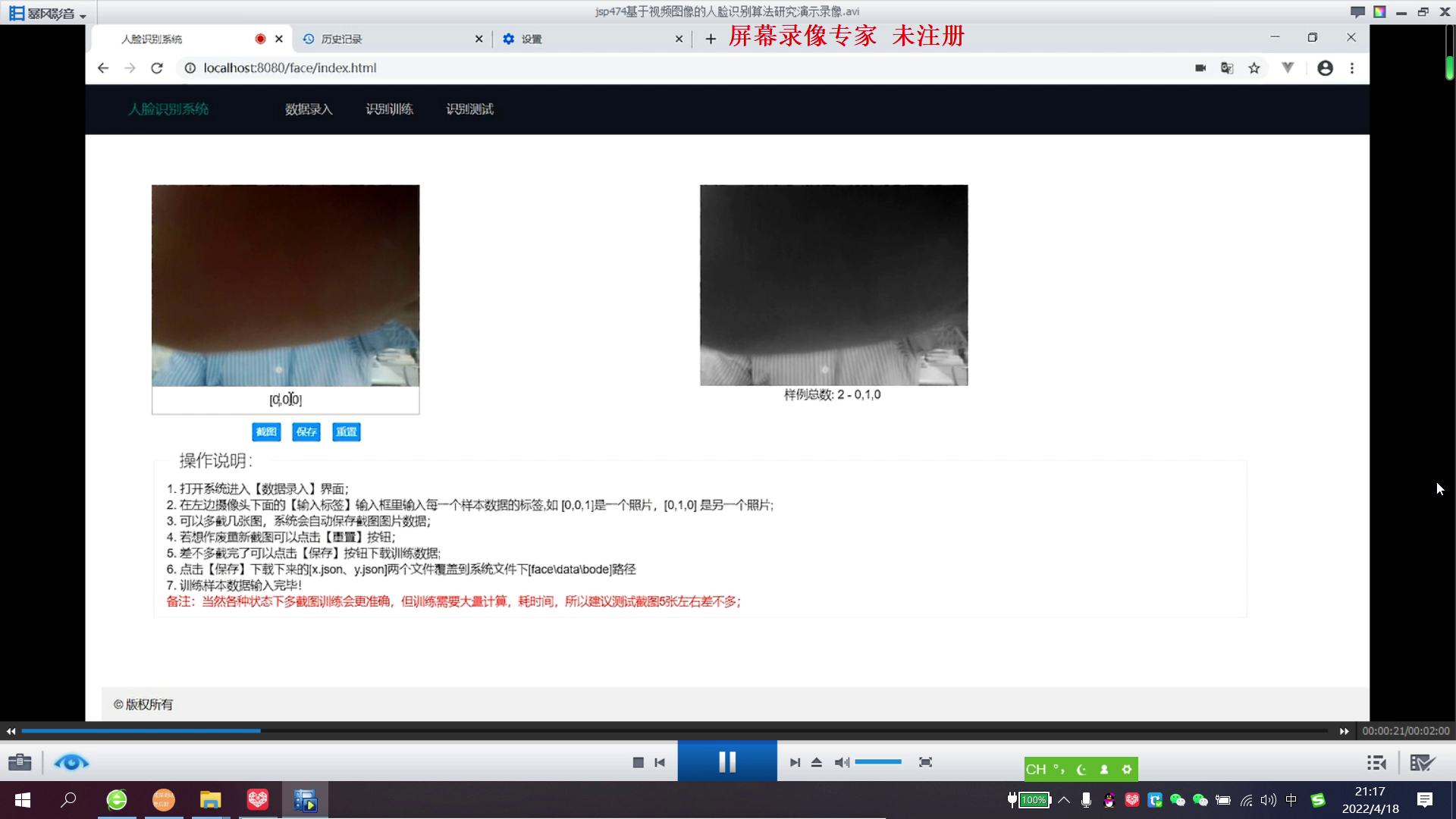Click the player skin color icon
Screen dimensions: 1456x819
[x=1379, y=12]
